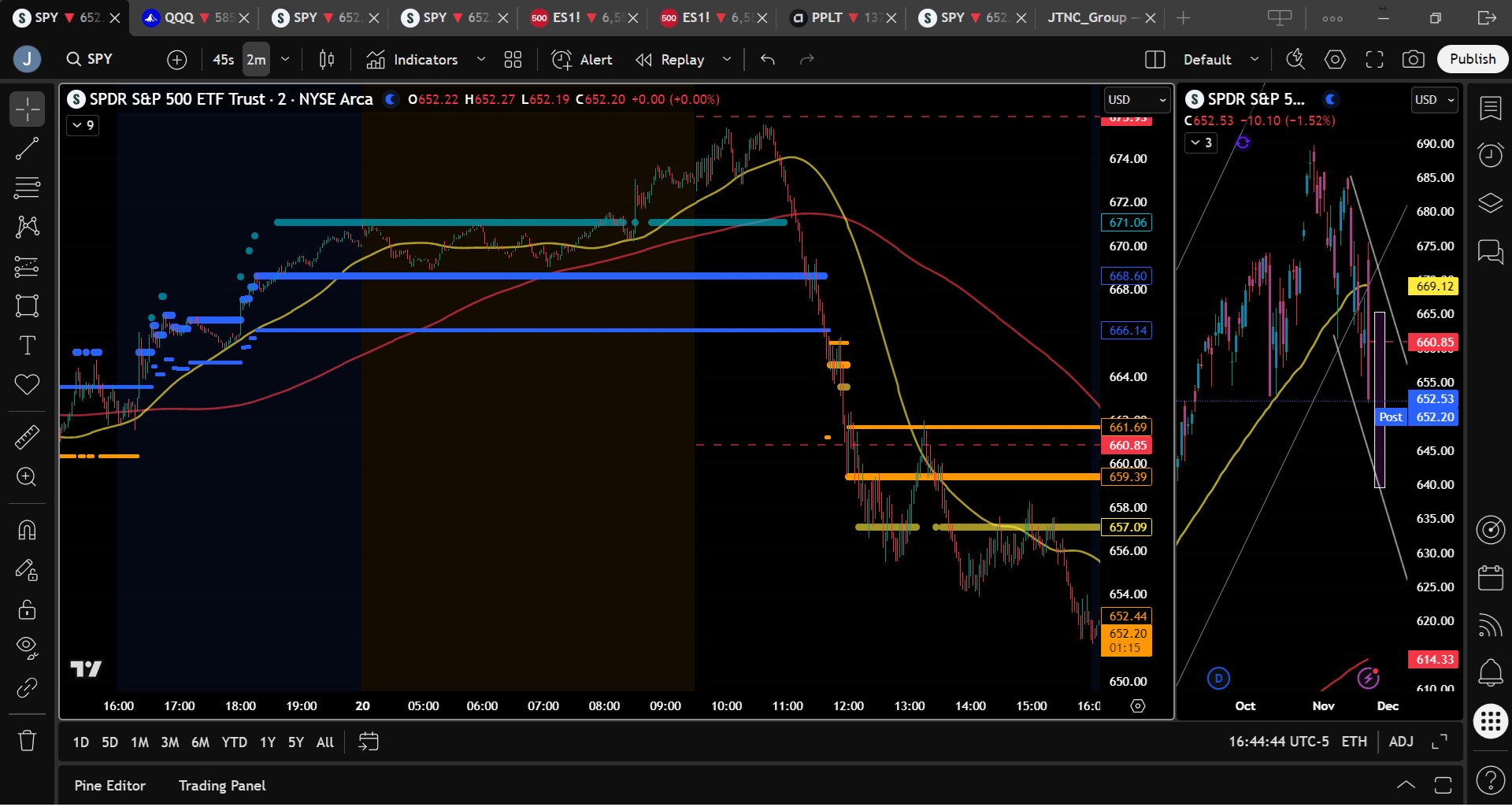The height and width of the screenshot is (807, 1512).
Task: Expand the bottom panel chevron
Action: 1406,785
